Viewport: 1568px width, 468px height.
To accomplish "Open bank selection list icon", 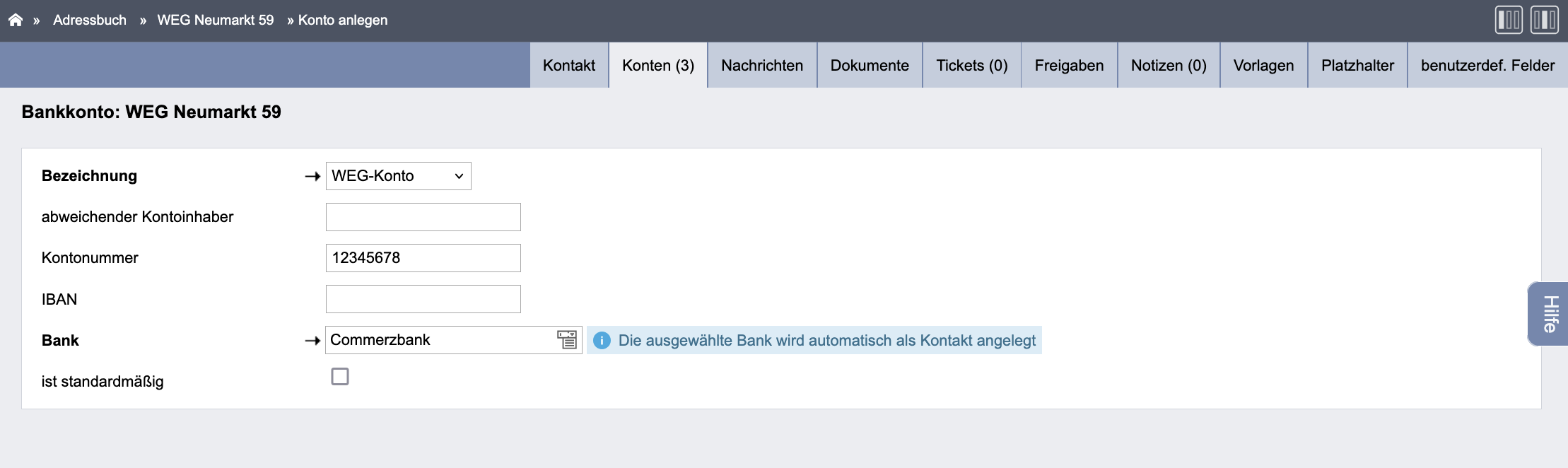I will coord(567,339).
